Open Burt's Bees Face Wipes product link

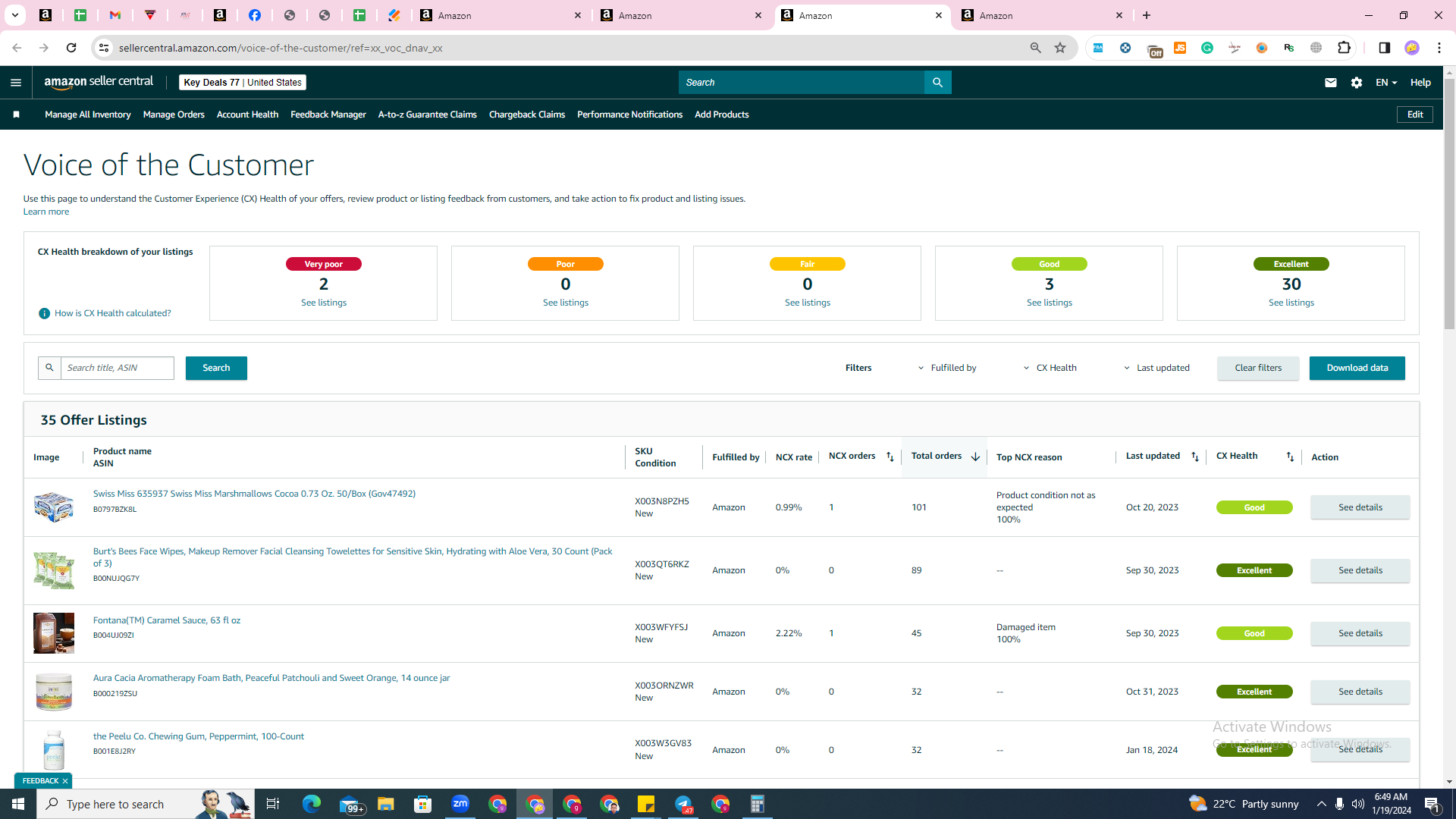tap(353, 557)
